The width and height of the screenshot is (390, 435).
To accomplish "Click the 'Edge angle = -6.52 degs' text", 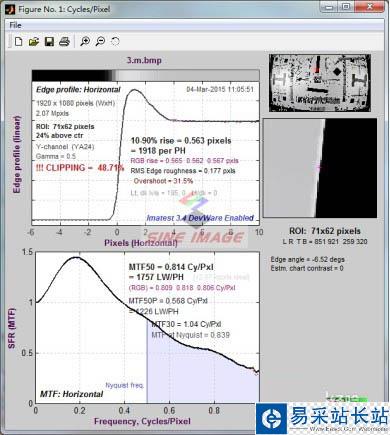I will tap(307, 259).
